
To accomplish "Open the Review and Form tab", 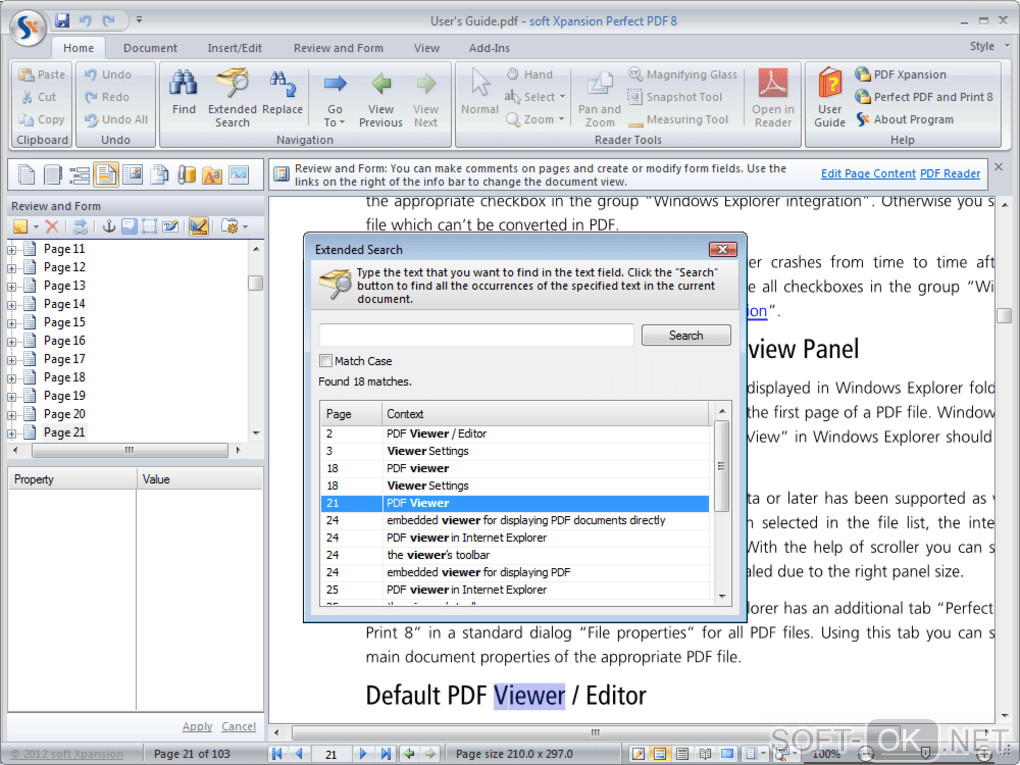I will click(338, 48).
